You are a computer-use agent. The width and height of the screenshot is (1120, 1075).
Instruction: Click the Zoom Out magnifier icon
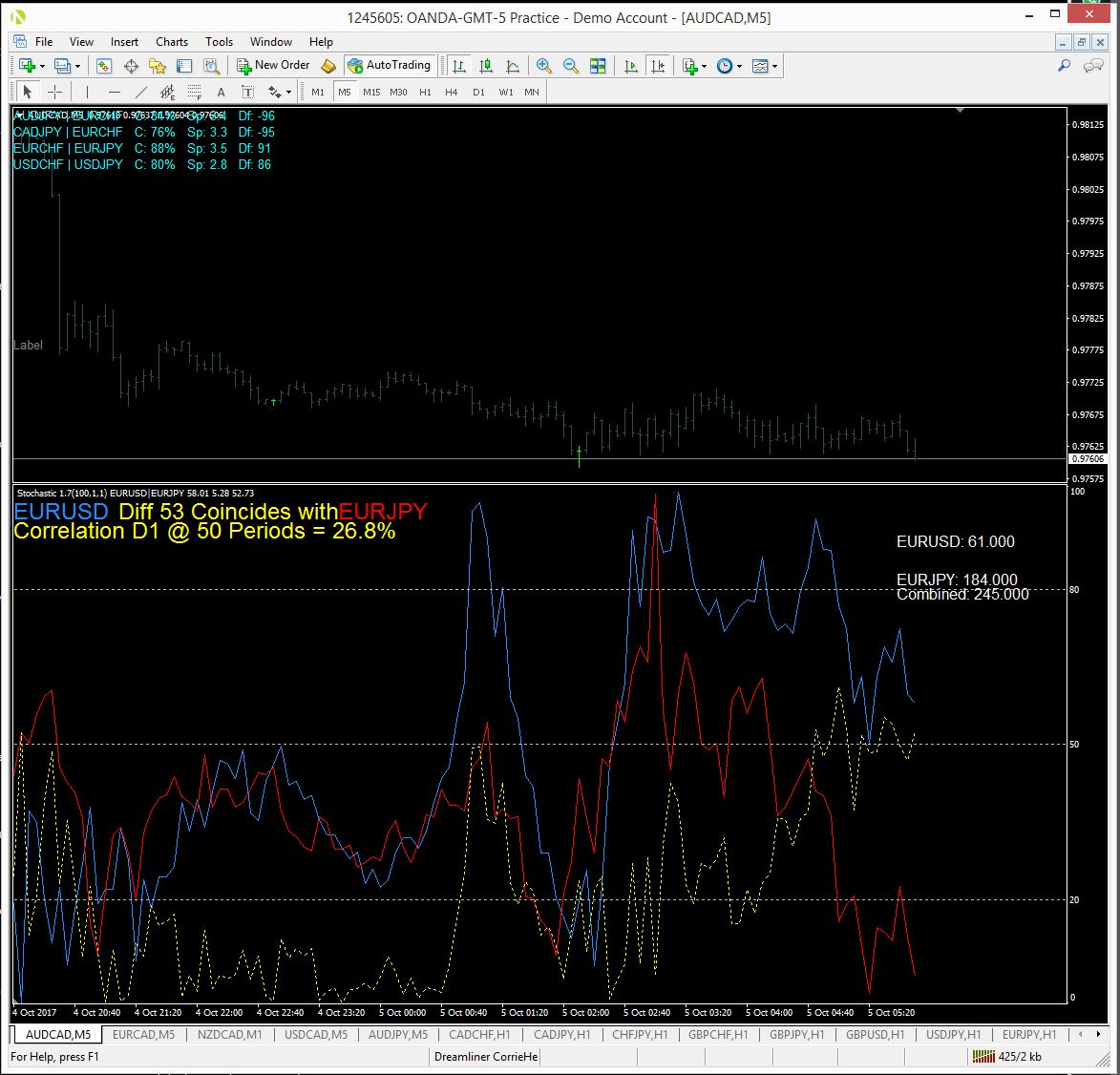(x=570, y=66)
